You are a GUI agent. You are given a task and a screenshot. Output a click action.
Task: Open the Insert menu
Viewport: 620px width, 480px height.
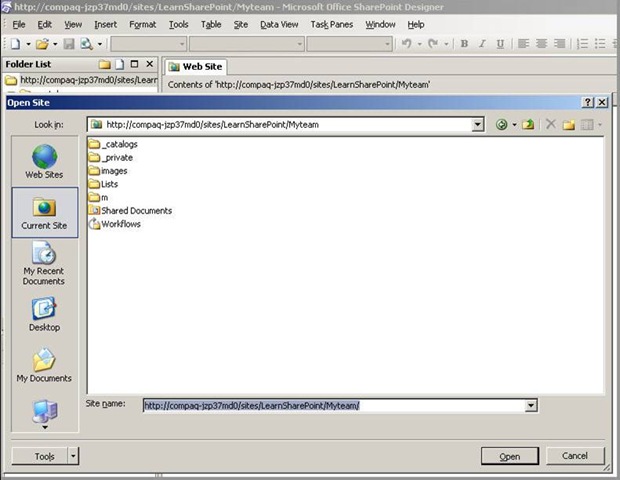click(105, 25)
